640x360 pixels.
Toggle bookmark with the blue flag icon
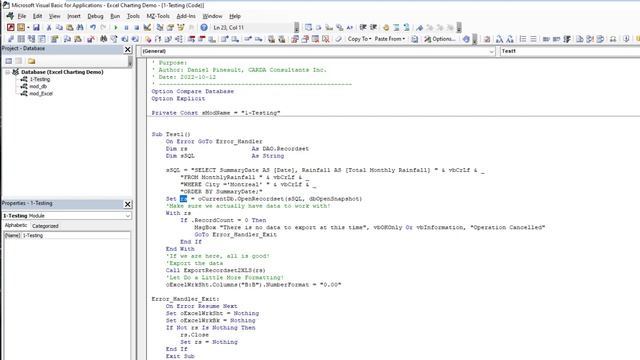[x=420, y=27]
